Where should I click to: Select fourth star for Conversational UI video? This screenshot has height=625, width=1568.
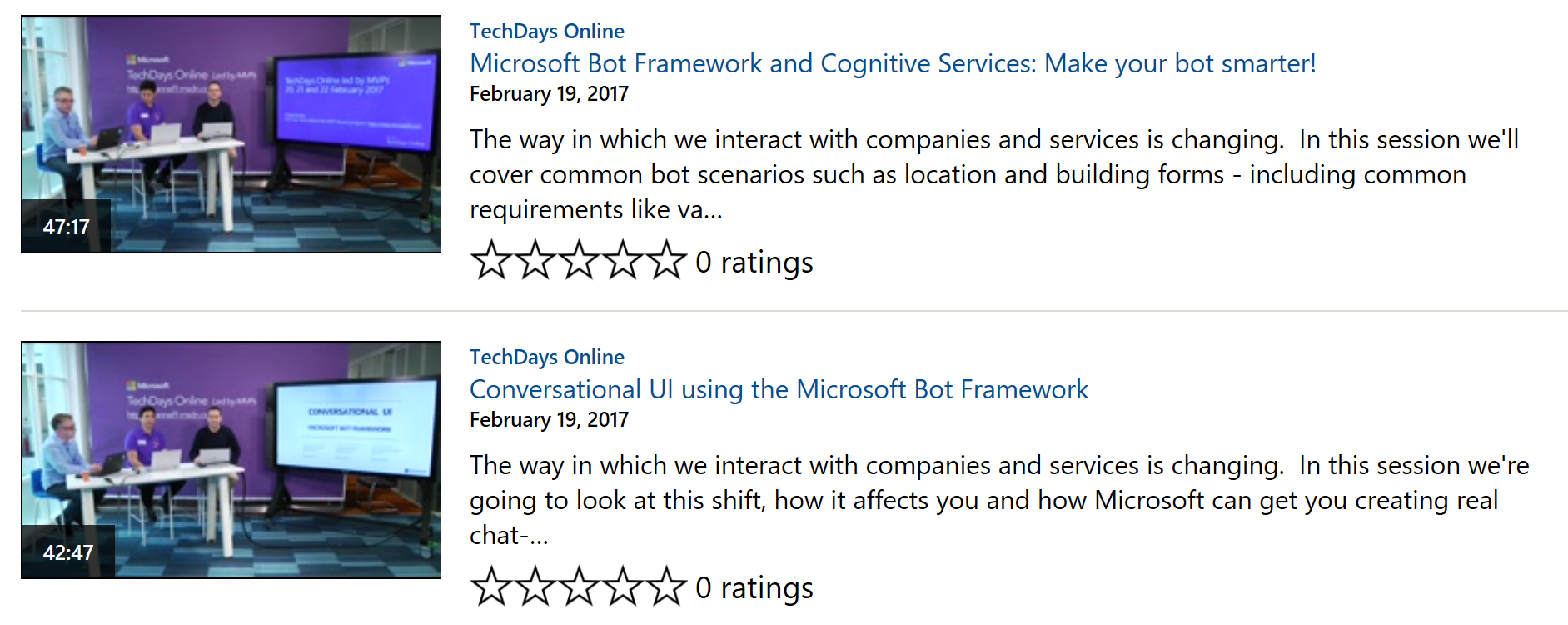[x=623, y=586]
